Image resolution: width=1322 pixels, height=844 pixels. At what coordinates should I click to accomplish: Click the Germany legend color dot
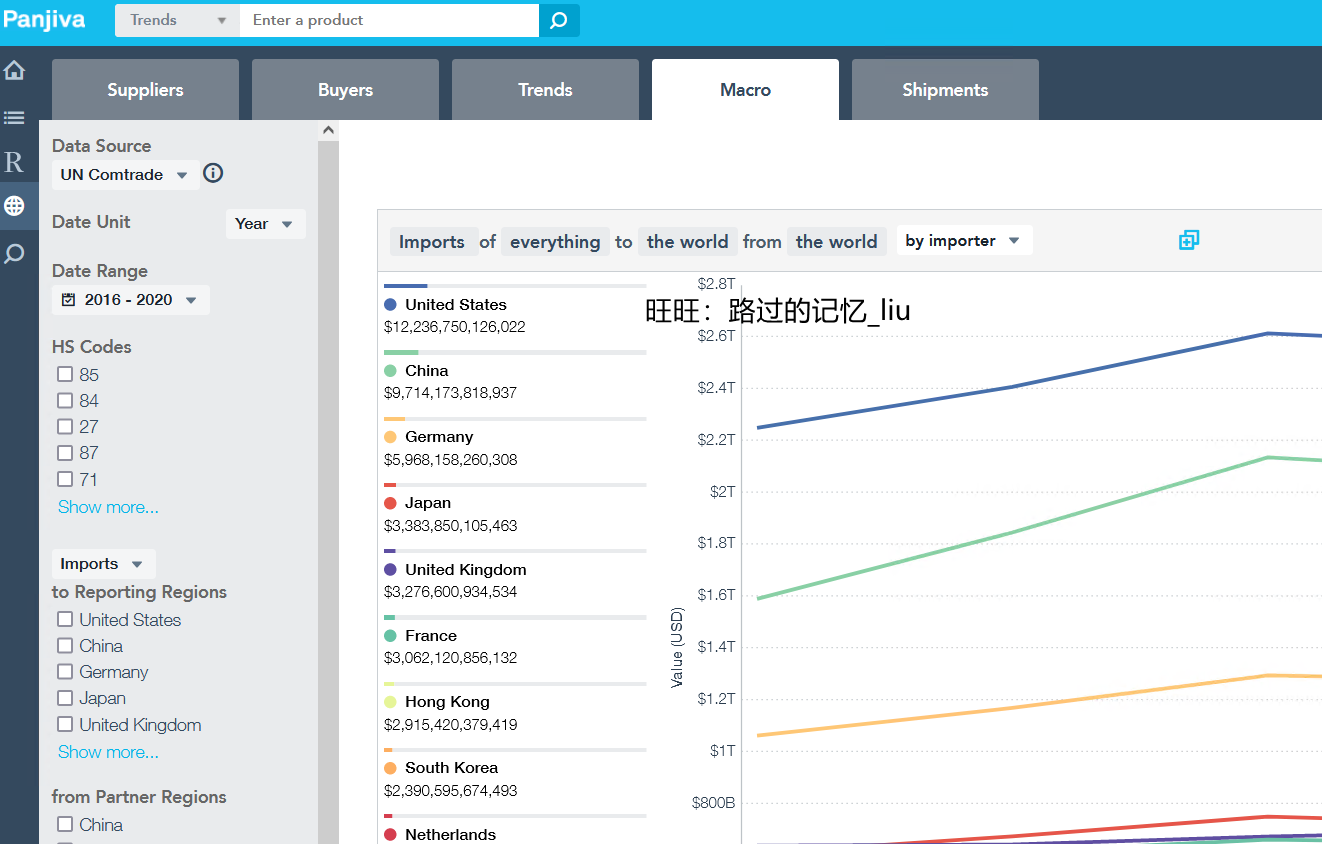pyautogui.click(x=390, y=437)
